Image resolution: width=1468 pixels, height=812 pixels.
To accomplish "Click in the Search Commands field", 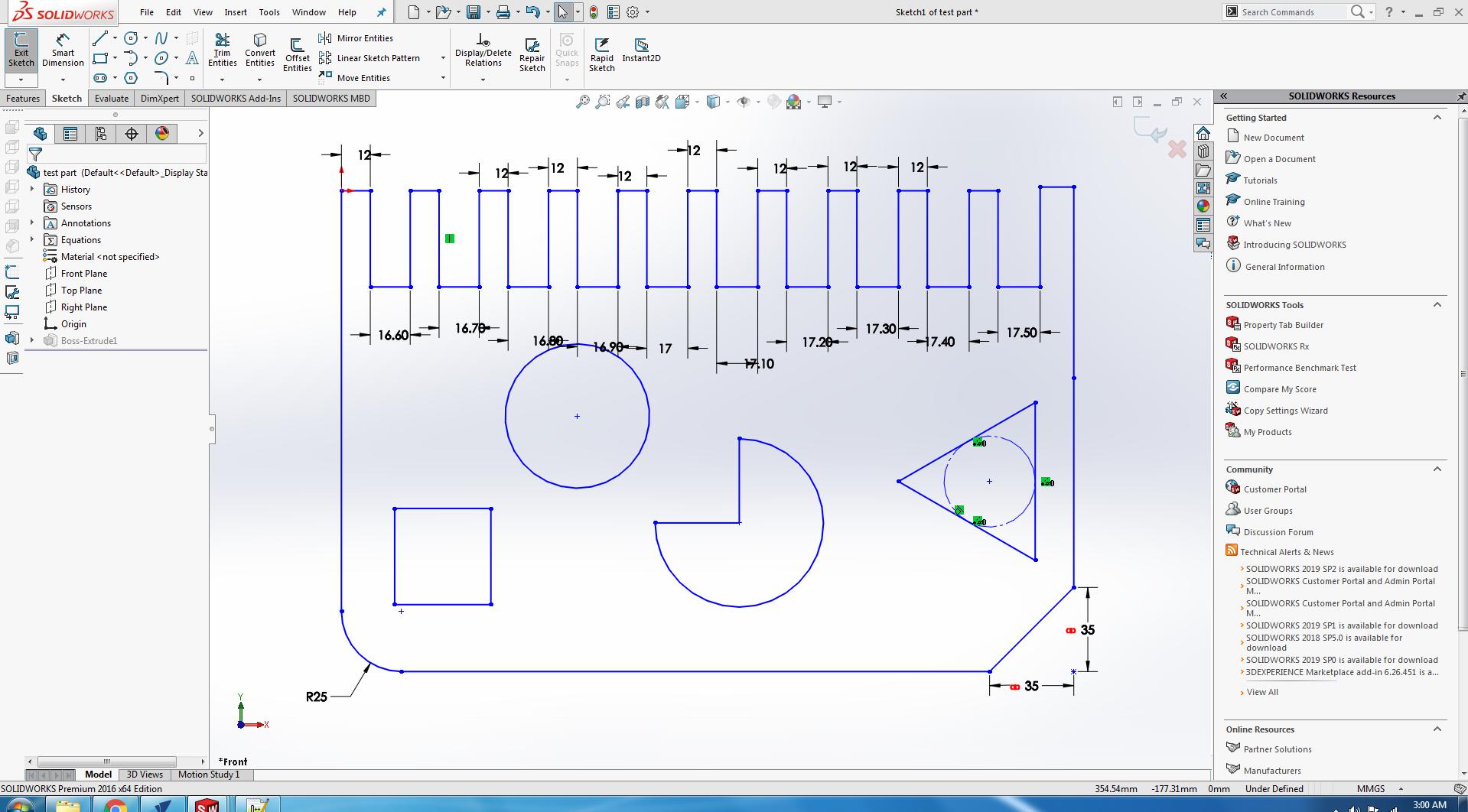I will pos(1291,12).
